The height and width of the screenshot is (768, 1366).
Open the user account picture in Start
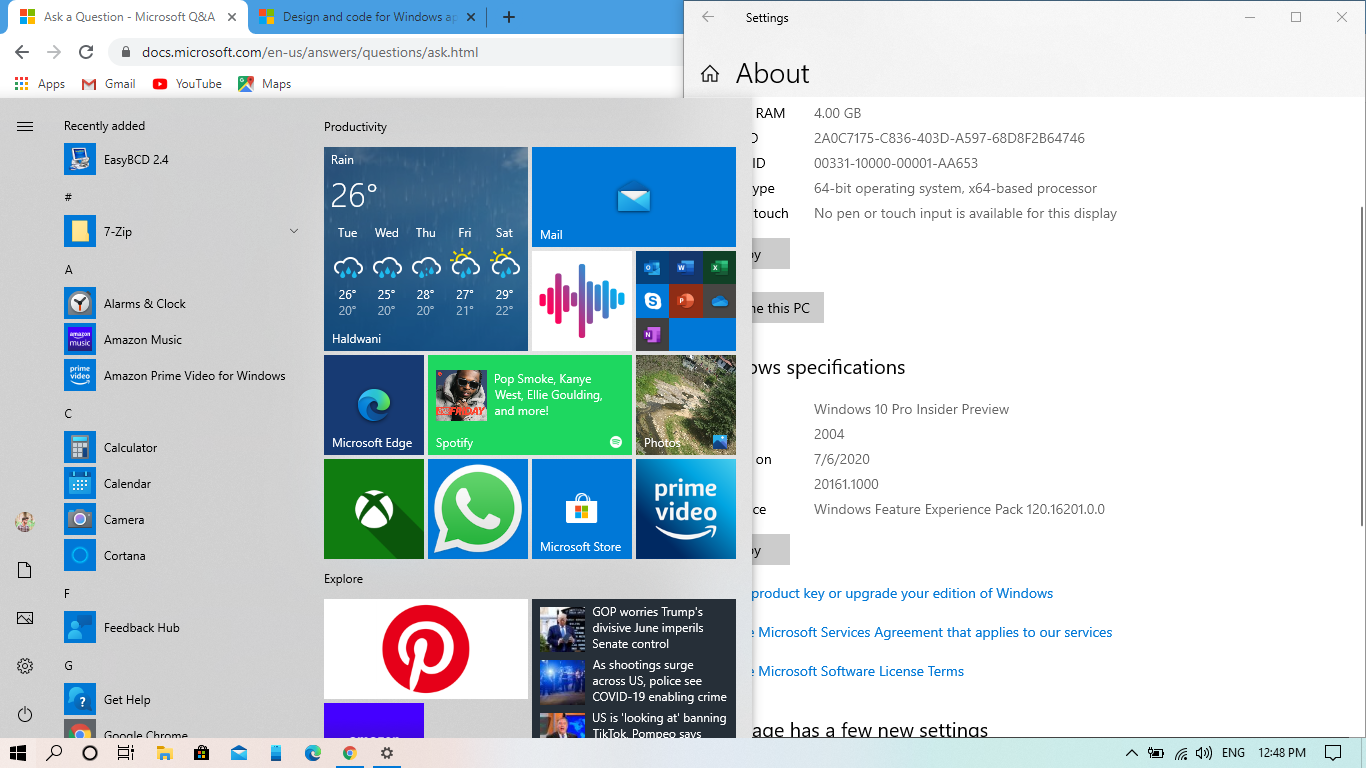(x=25, y=521)
